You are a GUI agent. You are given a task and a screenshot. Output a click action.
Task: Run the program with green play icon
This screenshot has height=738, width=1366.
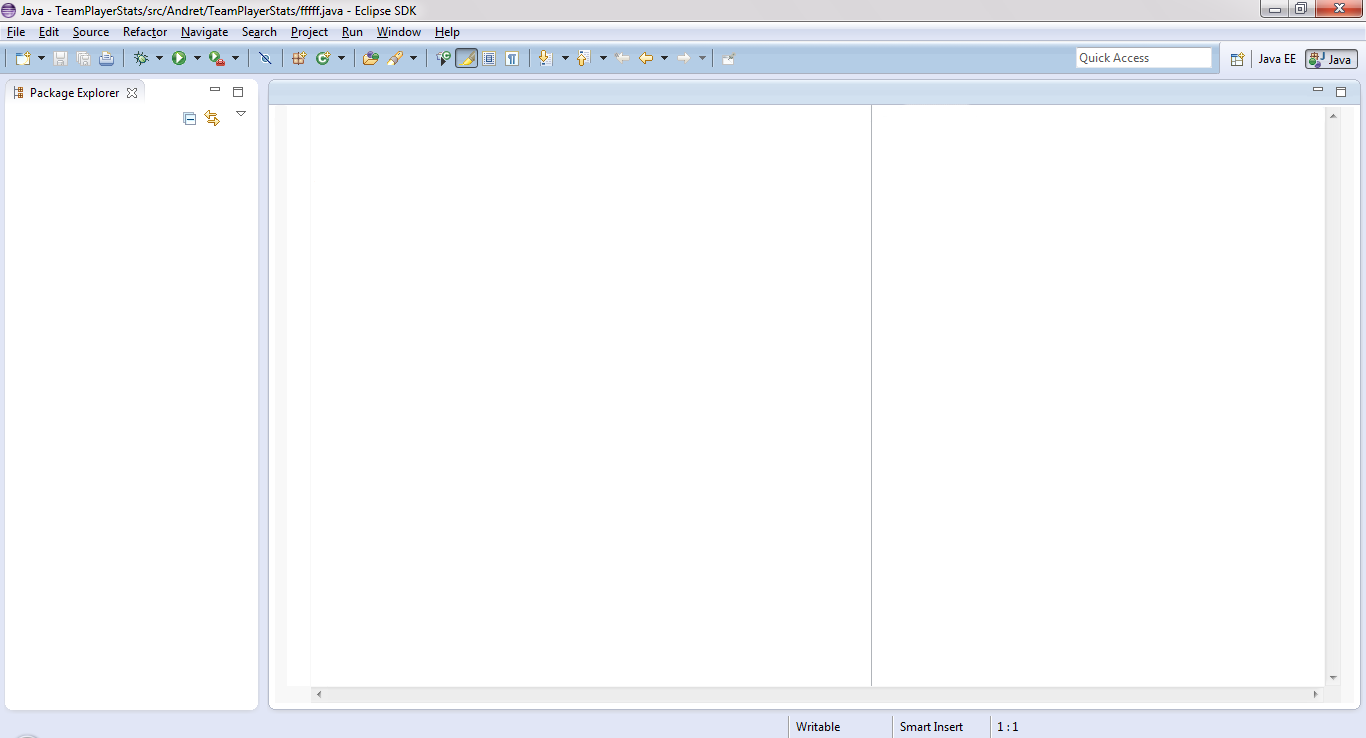click(179, 58)
